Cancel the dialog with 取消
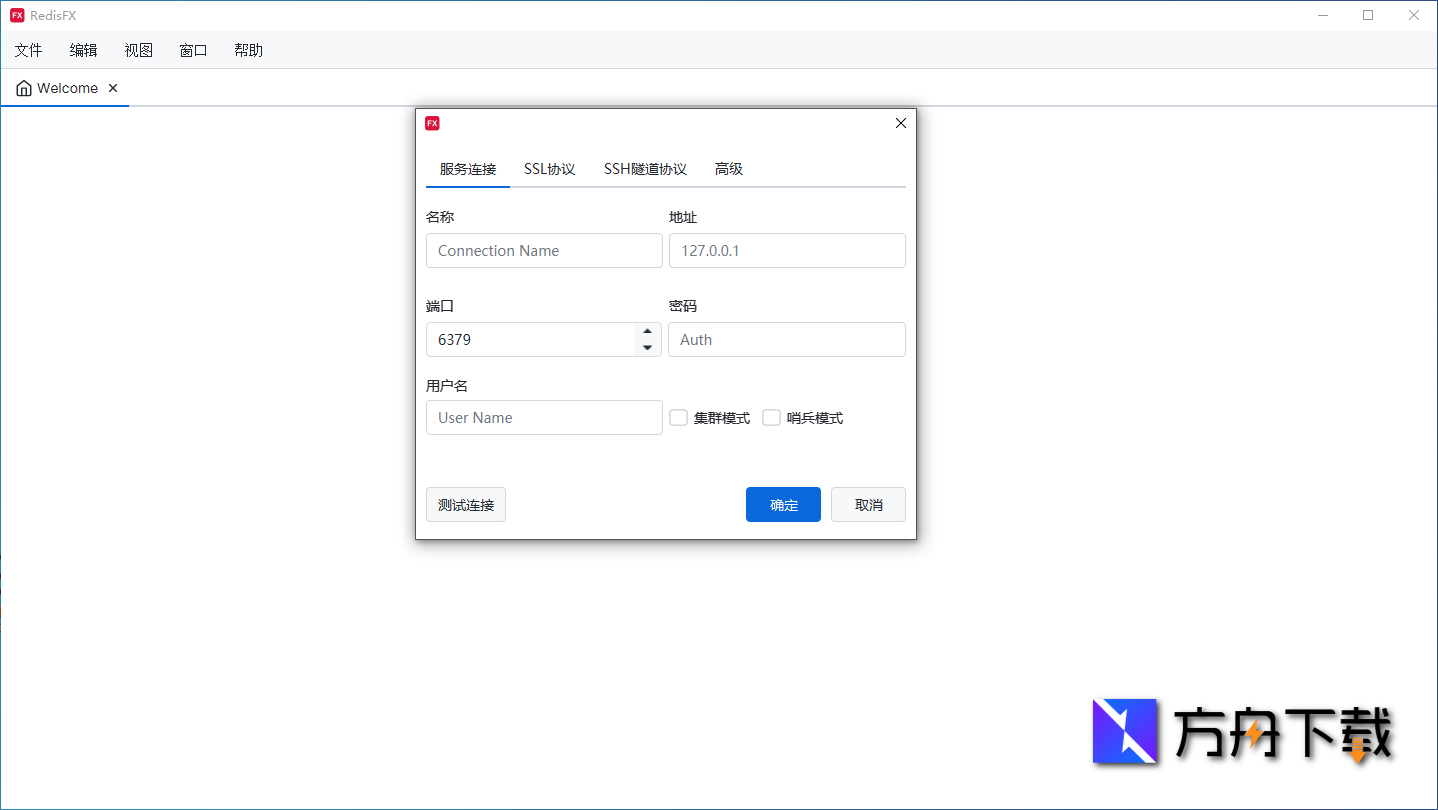 coord(867,504)
